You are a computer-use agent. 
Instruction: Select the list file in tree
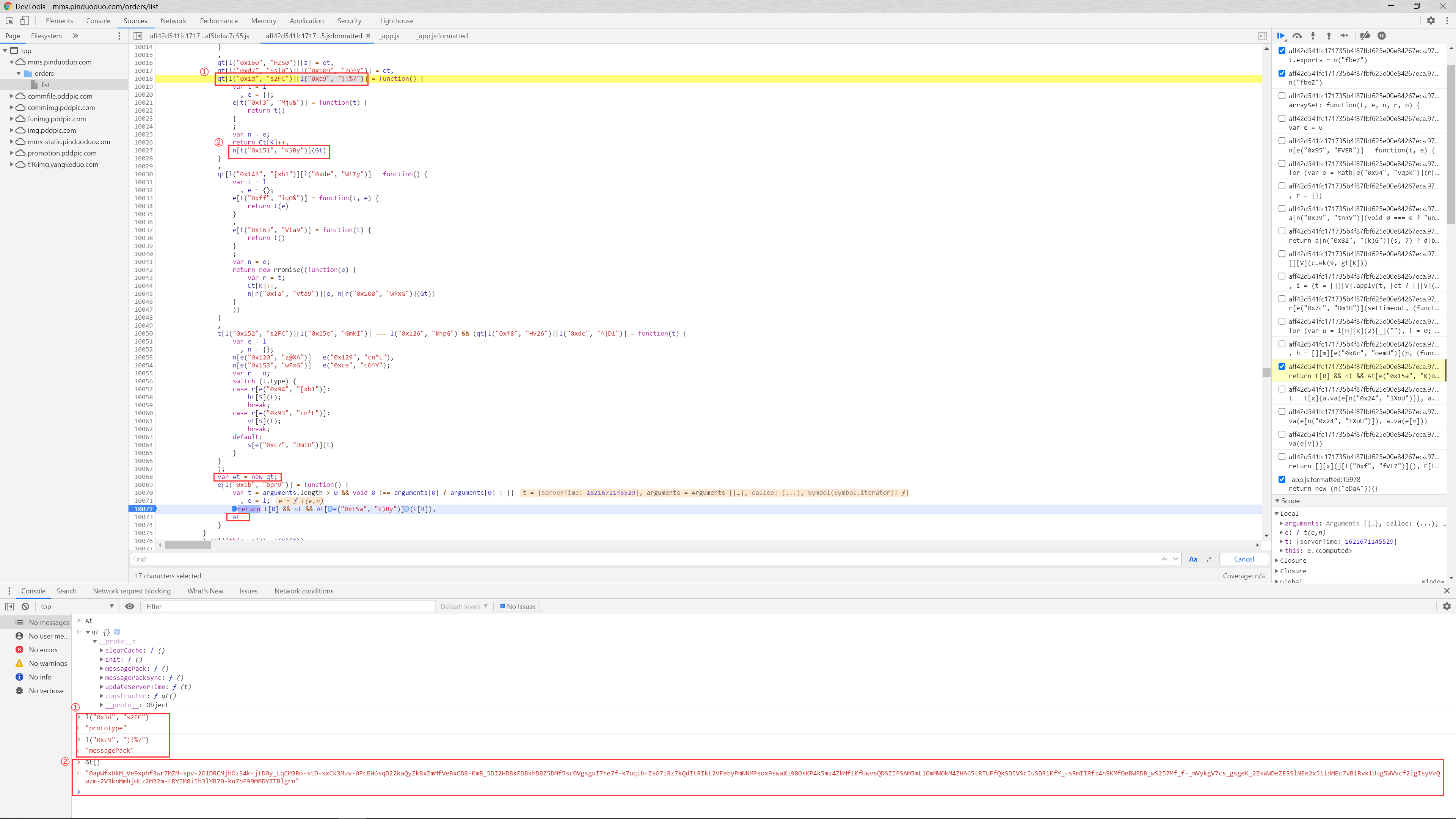[45, 85]
